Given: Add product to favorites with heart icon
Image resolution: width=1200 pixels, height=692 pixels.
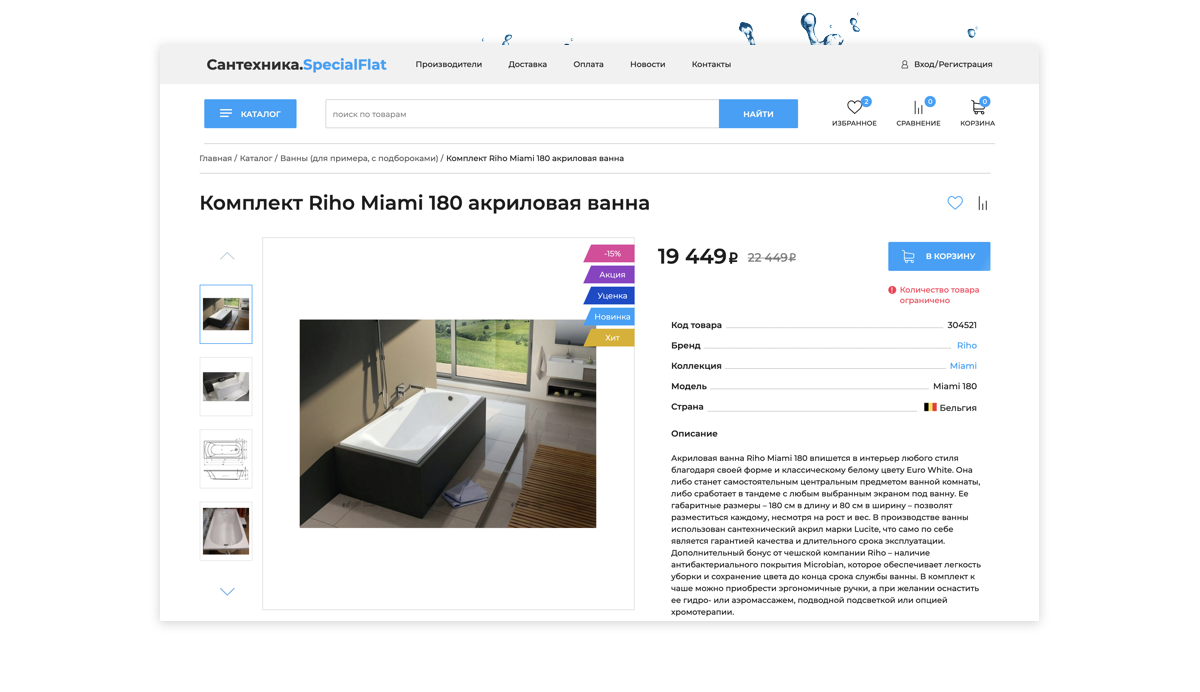Looking at the screenshot, I should [x=955, y=203].
